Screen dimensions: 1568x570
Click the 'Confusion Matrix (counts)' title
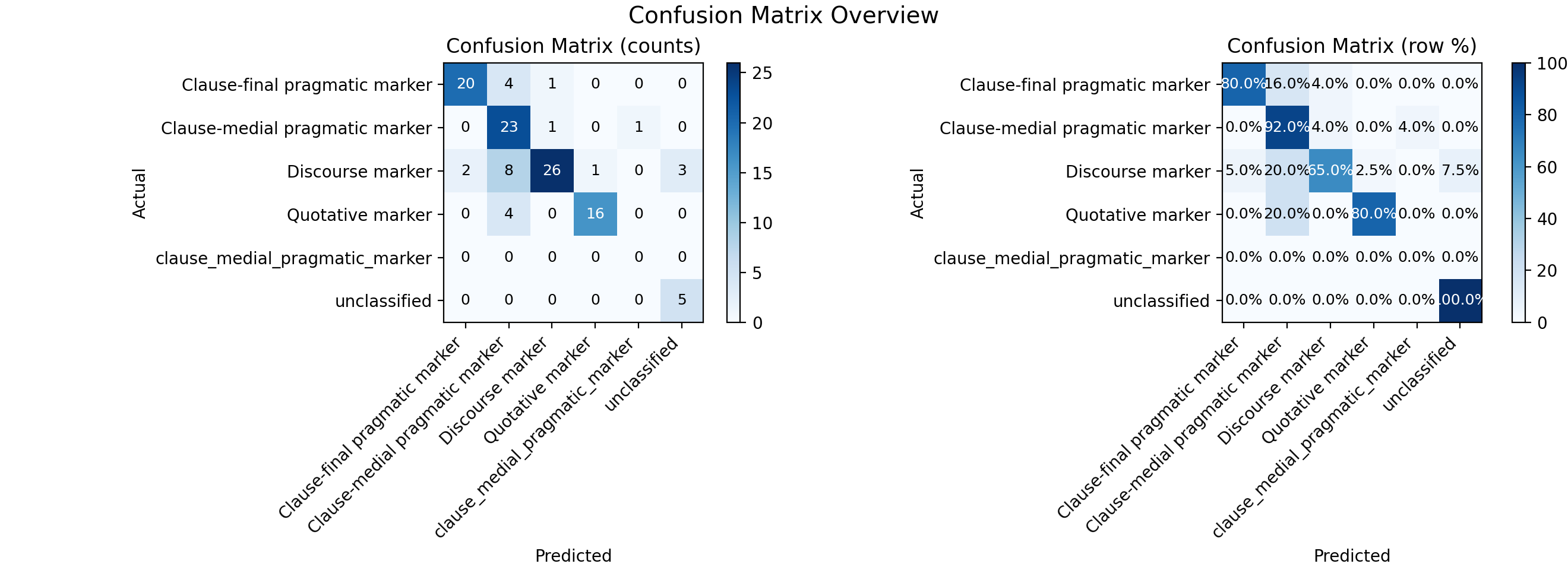pos(573,46)
